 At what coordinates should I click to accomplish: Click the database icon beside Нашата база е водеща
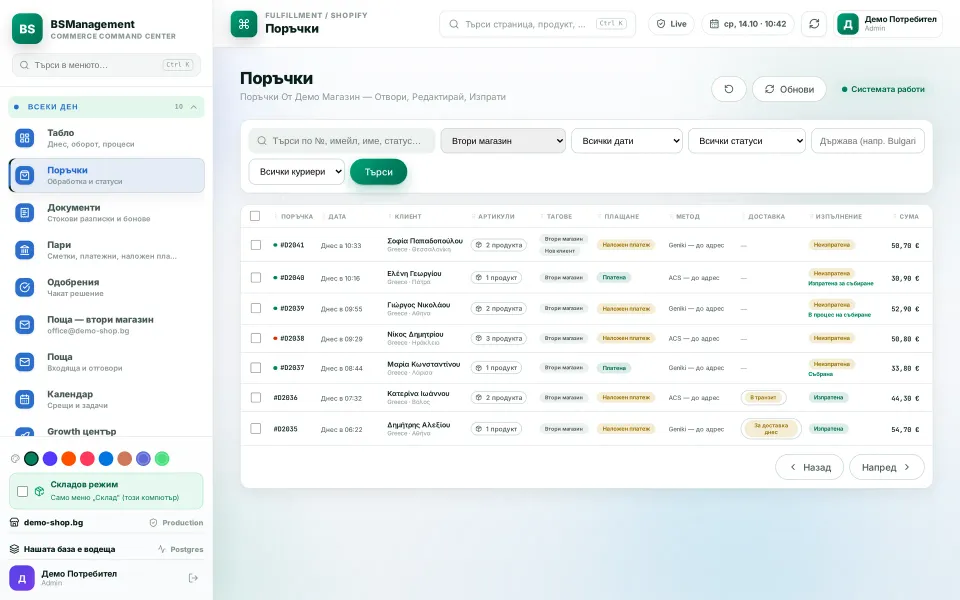(15, 549)
